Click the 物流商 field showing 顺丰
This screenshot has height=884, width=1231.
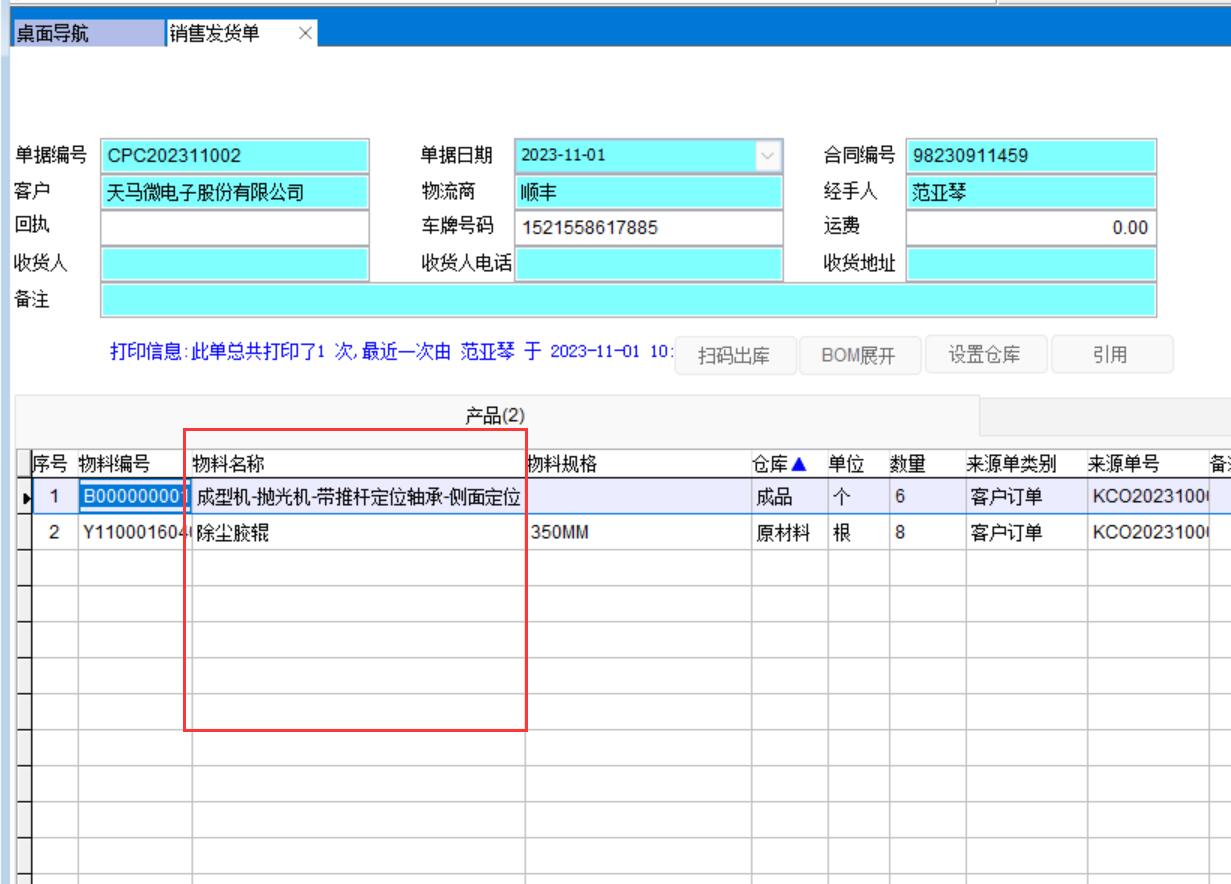click(649, 192)
